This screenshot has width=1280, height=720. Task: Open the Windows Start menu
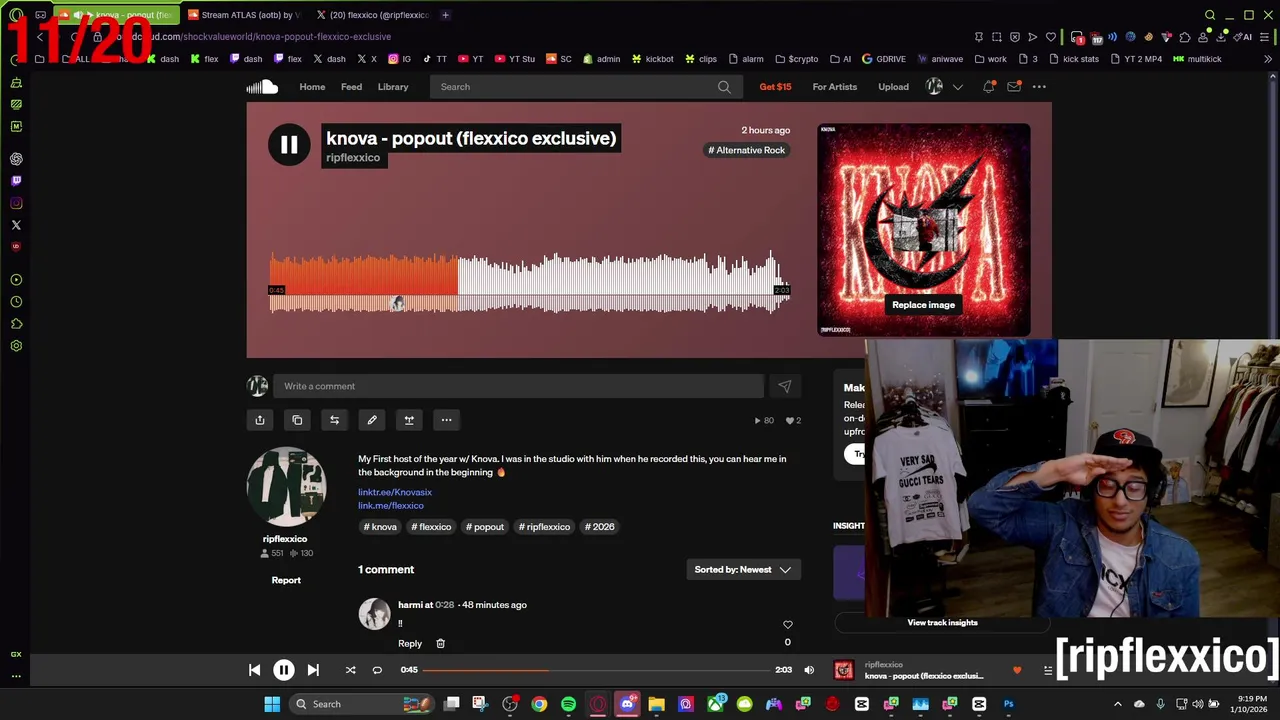click(x=272, y=704)
